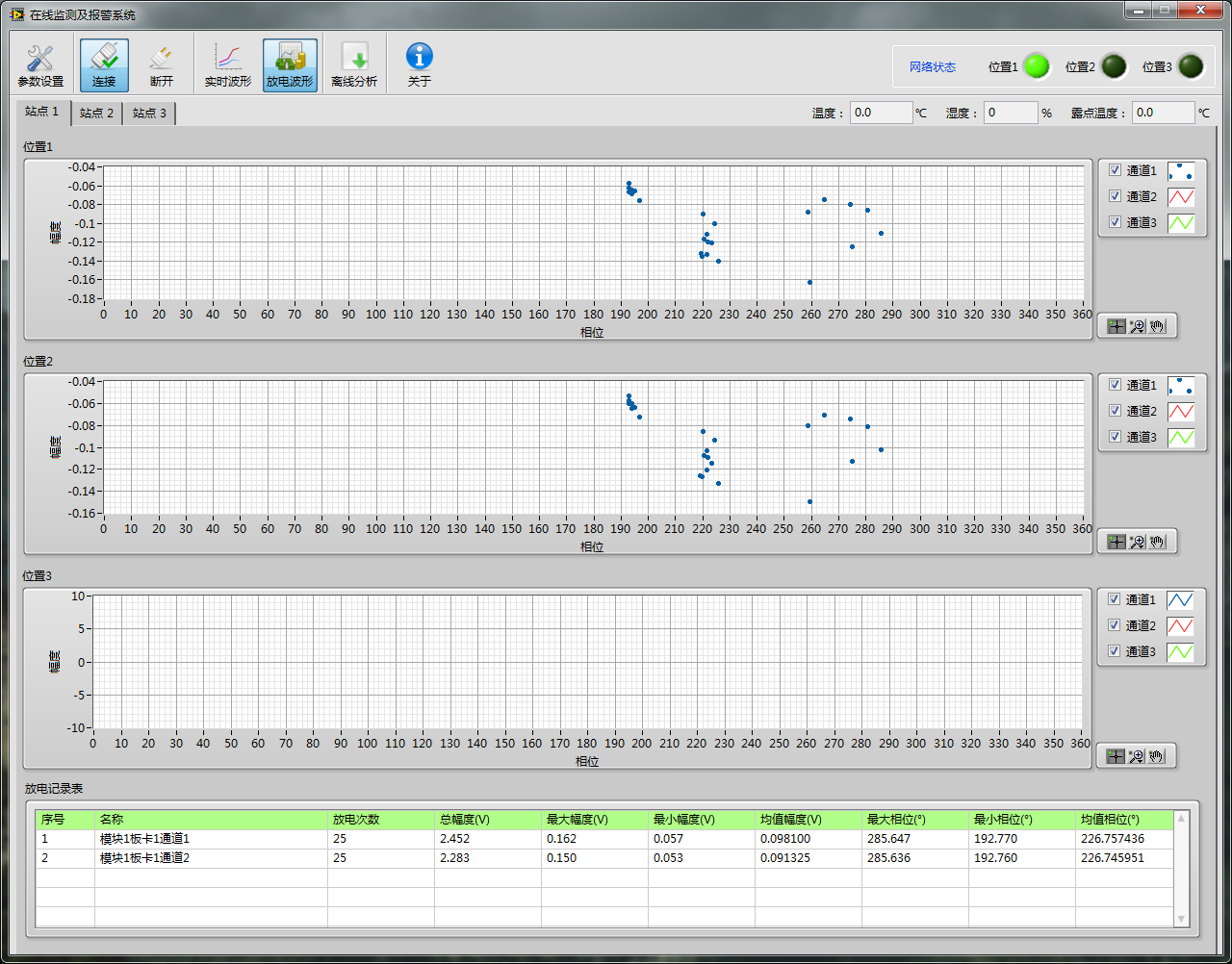Viewport: 1232px width, 964px height.
Task: Click the 温度 temperature value field
Action: (881, 113)
